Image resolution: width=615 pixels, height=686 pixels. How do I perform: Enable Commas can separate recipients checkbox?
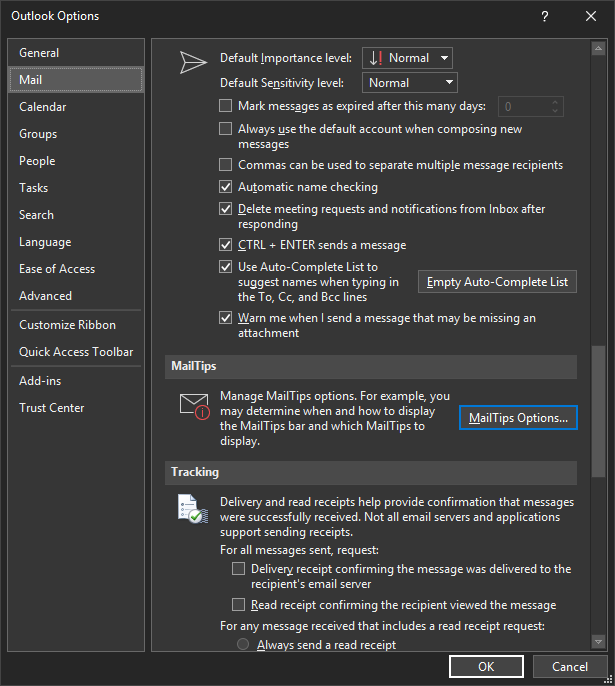(225, 165)
